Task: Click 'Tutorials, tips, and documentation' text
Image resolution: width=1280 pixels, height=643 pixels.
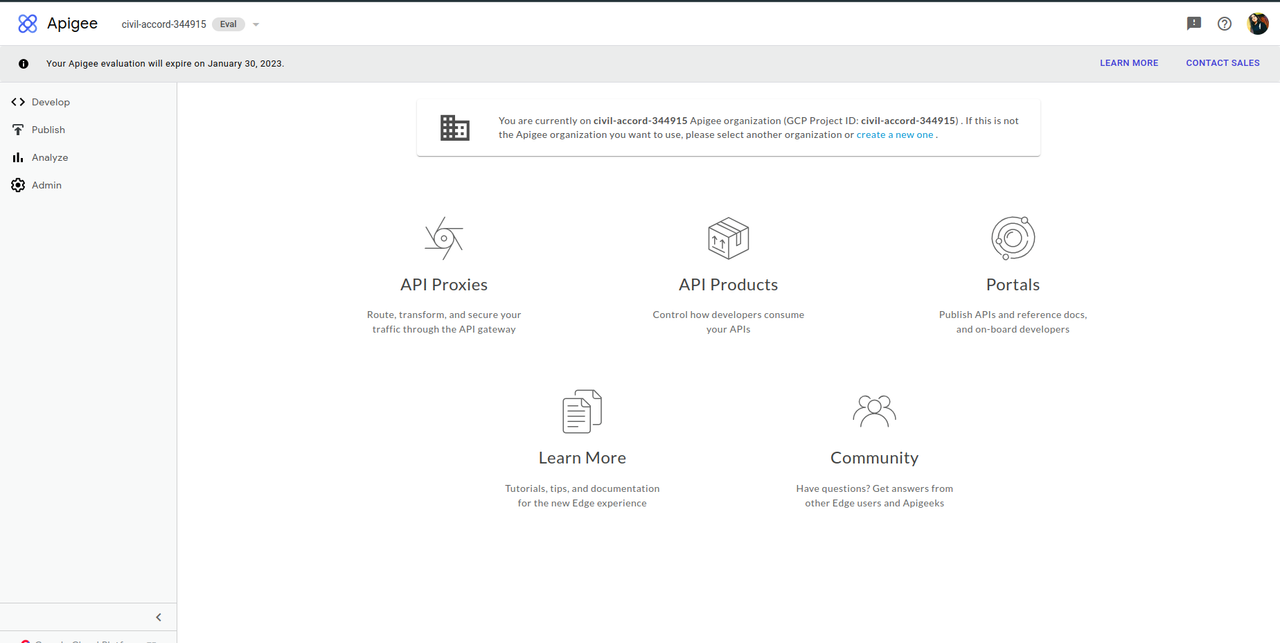Action: 582,496
